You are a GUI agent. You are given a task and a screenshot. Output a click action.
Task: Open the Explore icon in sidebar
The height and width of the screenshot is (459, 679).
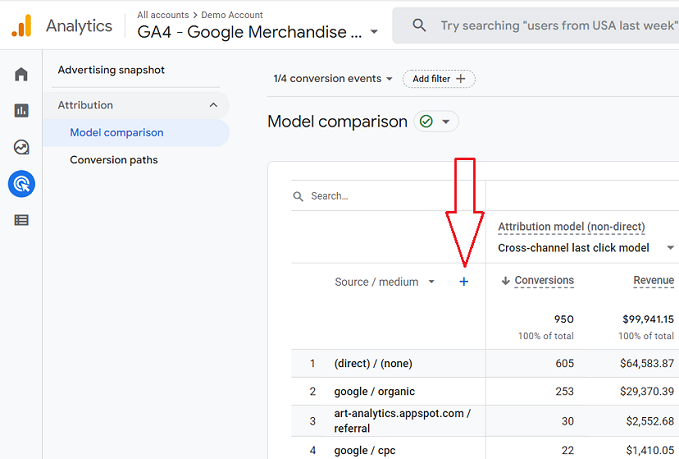[21, 147]
